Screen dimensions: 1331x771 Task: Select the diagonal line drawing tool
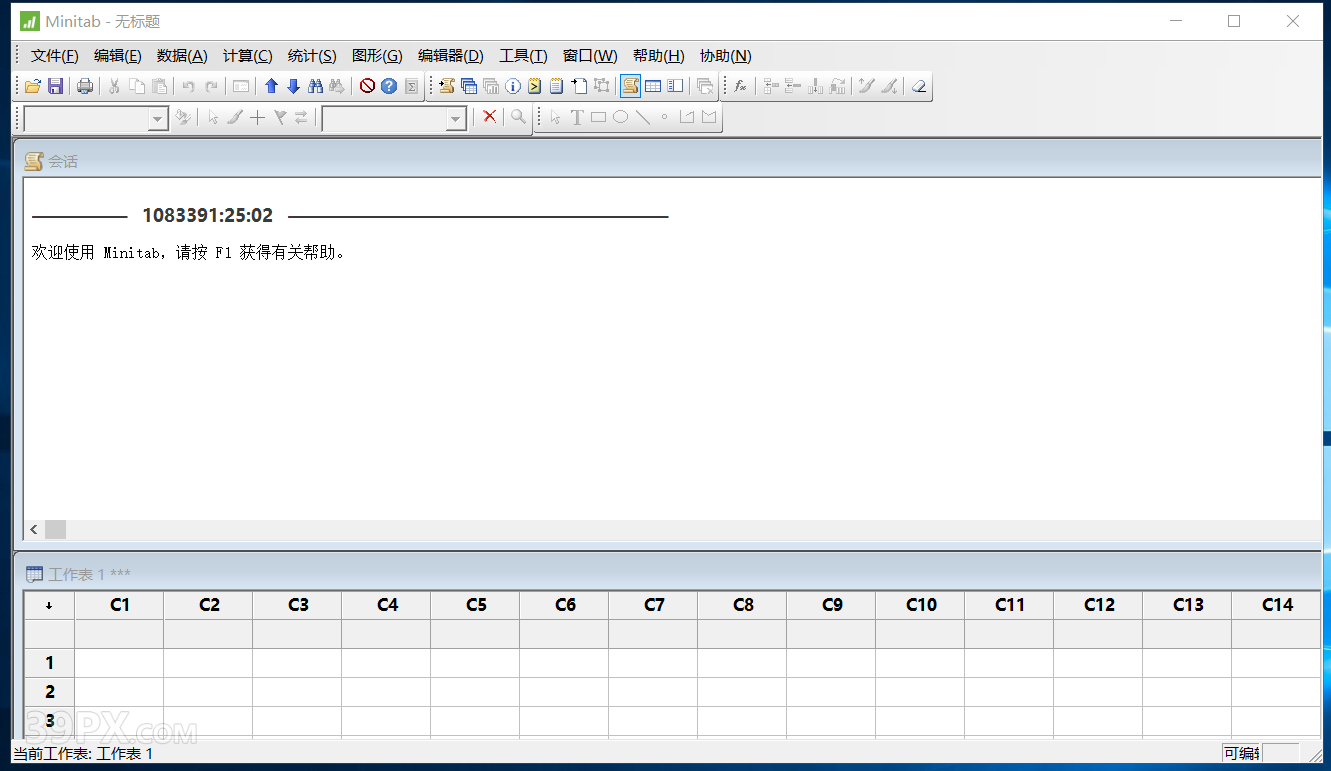coord(642,118)
